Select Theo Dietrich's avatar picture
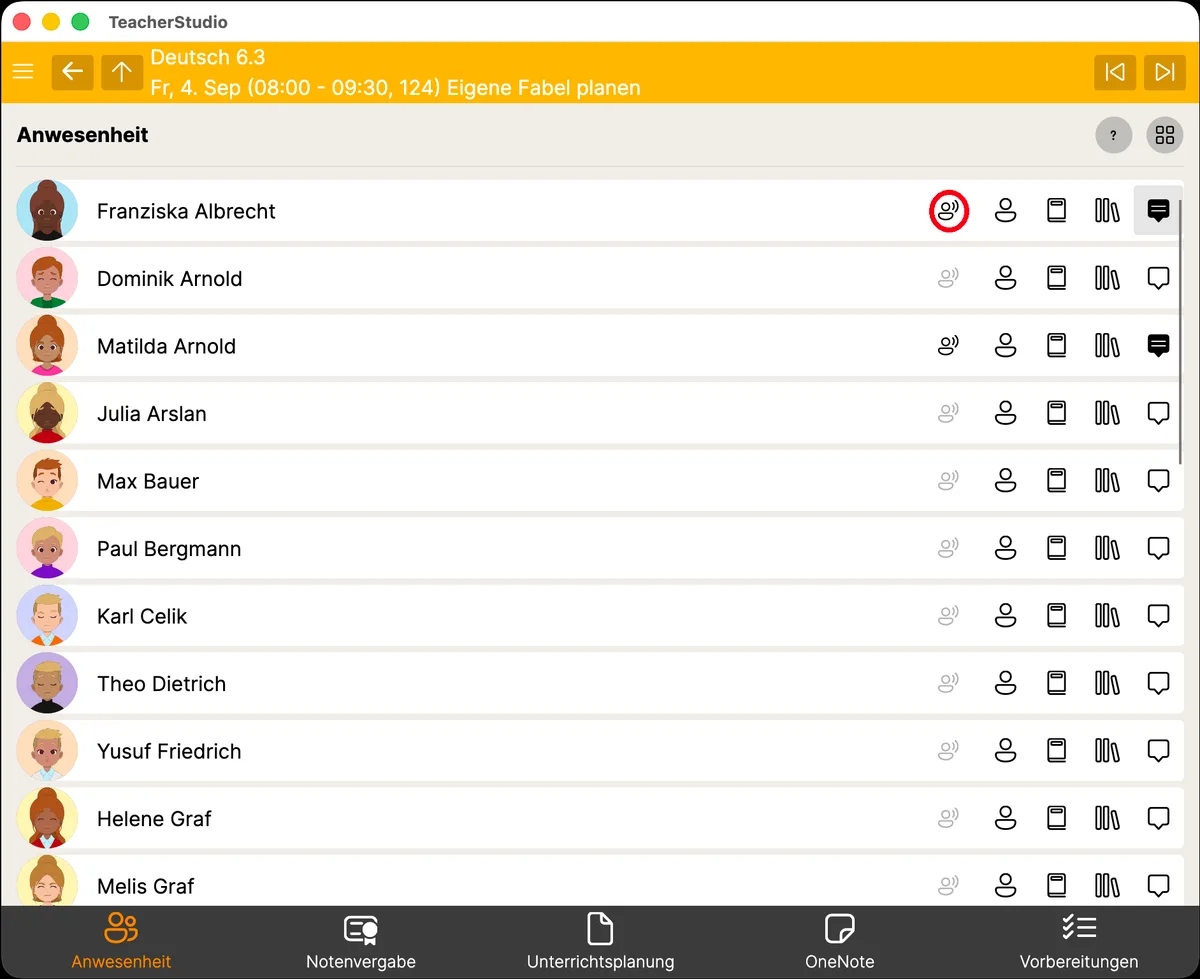1200x979 pixels. pos(47,684)
